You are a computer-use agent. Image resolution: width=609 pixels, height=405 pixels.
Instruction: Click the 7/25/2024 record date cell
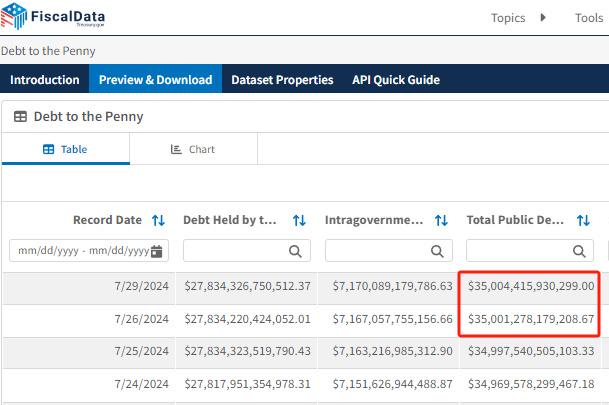(141, 351)
